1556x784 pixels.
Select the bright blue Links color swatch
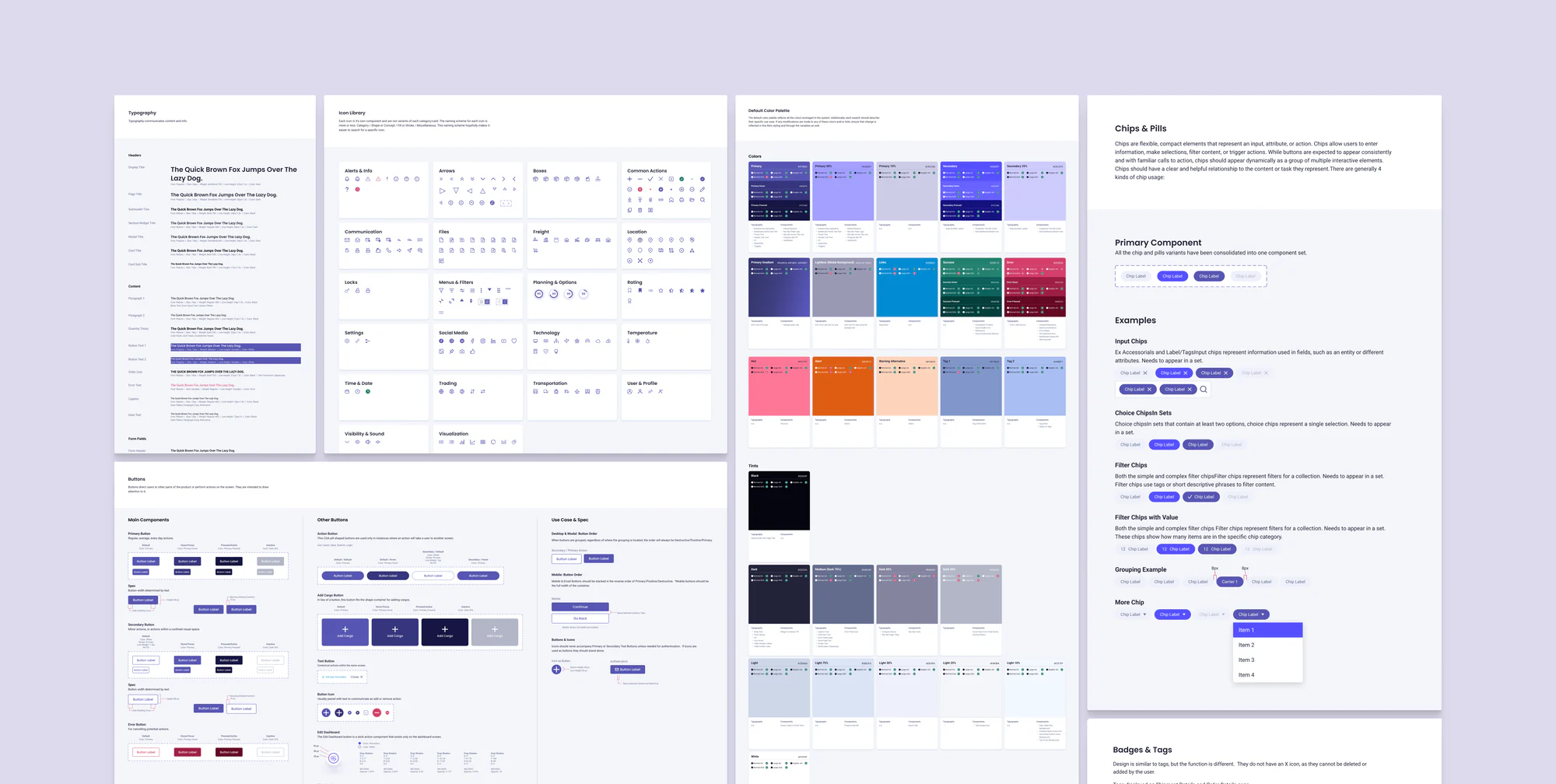[x=906, y=288]
